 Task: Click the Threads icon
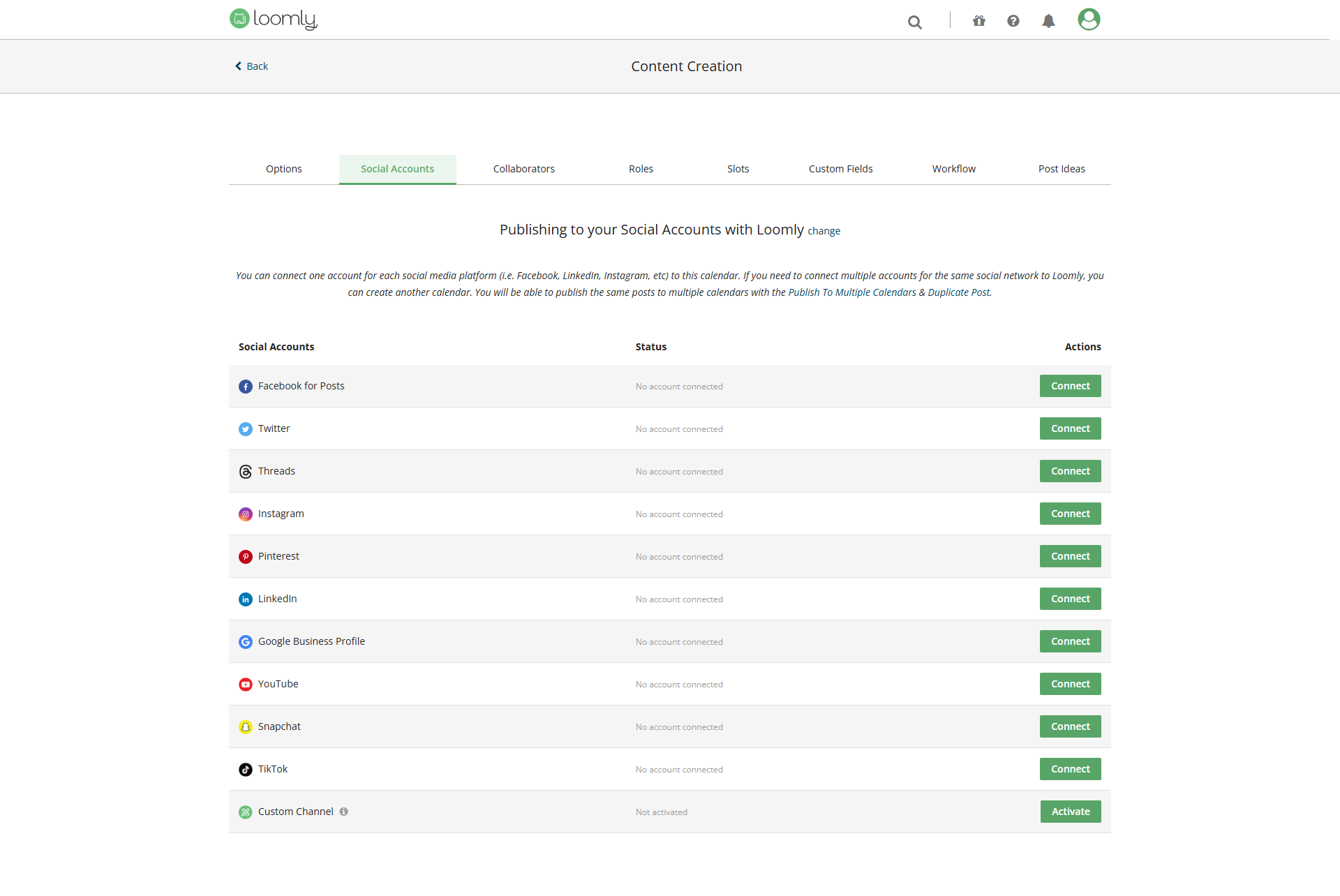coord(246,472)
